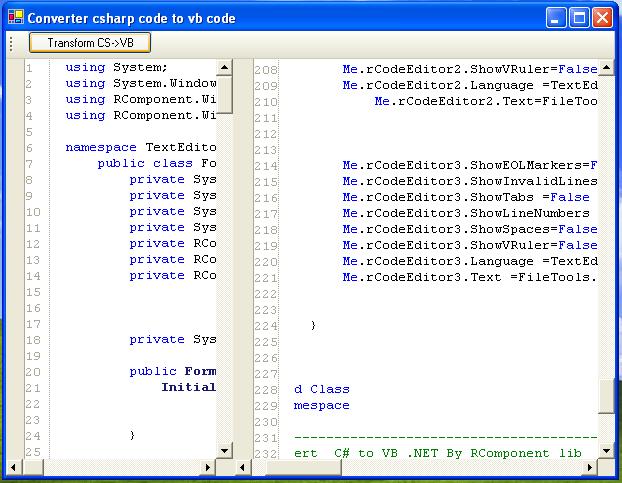The width and height of the screenshot is (622, 483).
Task: Click the right editor vertical scrollbar thumb
Action: (606, 397)
